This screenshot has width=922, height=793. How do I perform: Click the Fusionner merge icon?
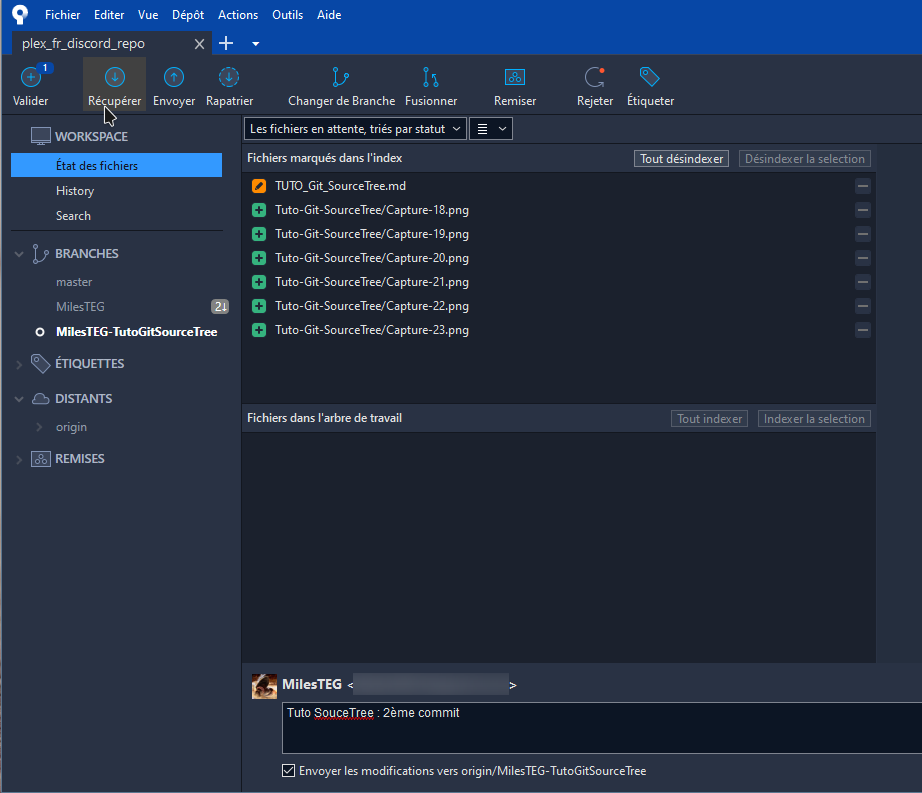click(430, 77)
